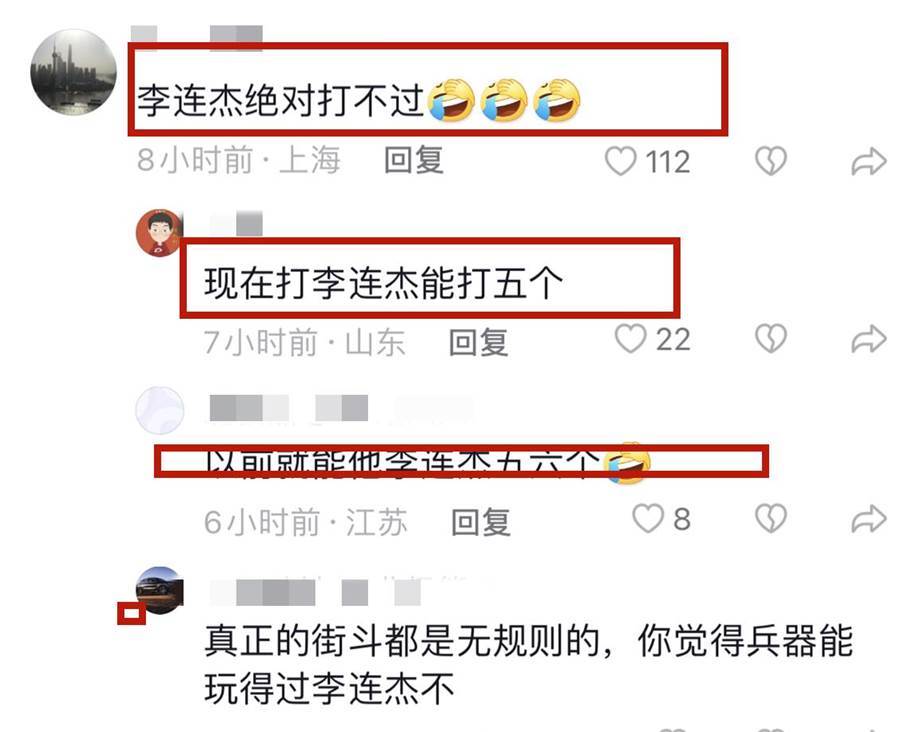The height and width of the screenshot is (732, 900).
Task: Open the cartoon boy avatar profile
Action: [x=159, y=233]
